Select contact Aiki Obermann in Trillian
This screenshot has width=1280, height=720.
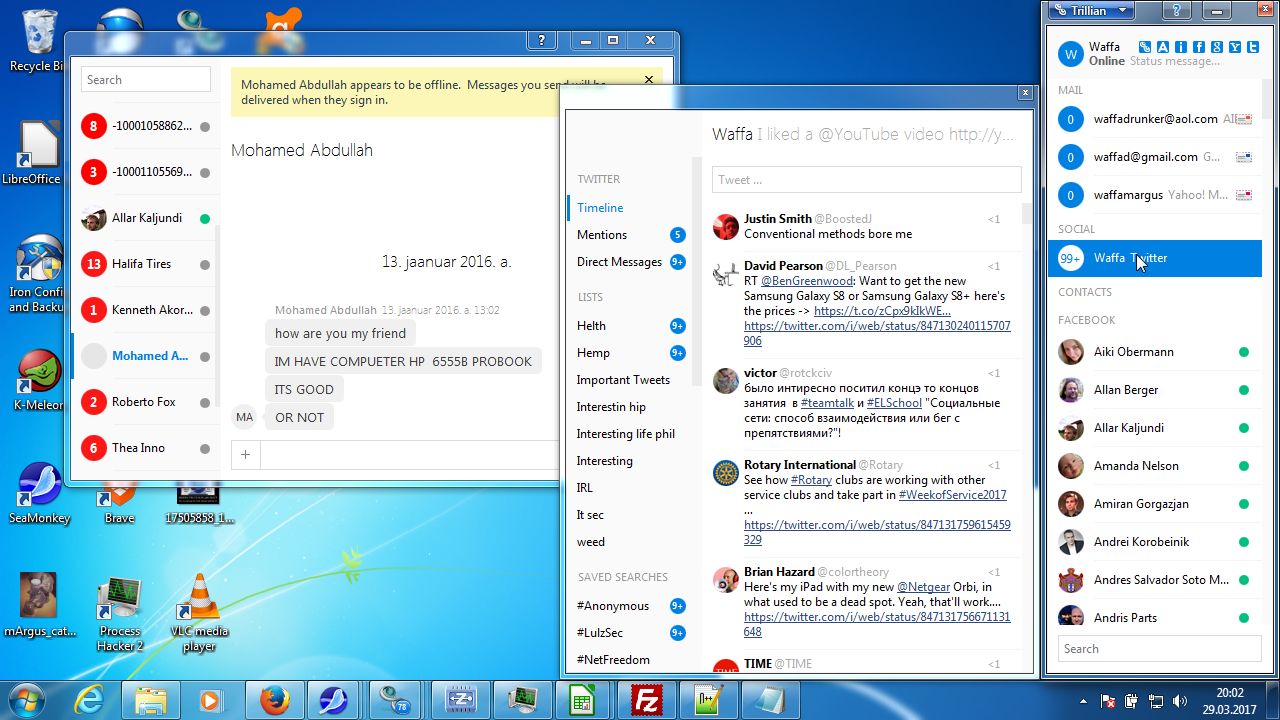coord(1155,352)
